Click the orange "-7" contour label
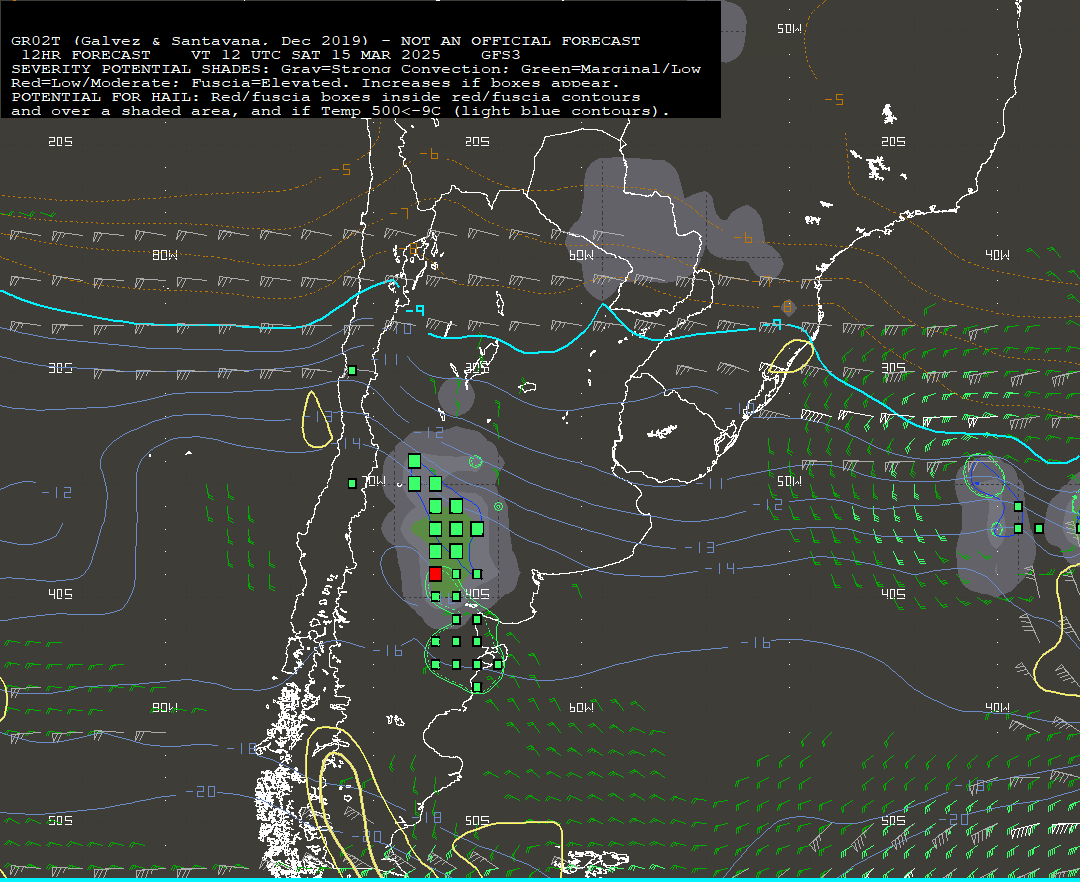Viewport: 1080px width, 882px height. (x=399, y=213)
